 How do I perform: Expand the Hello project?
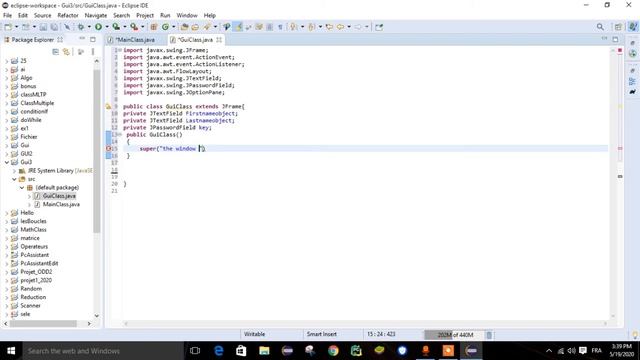[x=7, y=213]
